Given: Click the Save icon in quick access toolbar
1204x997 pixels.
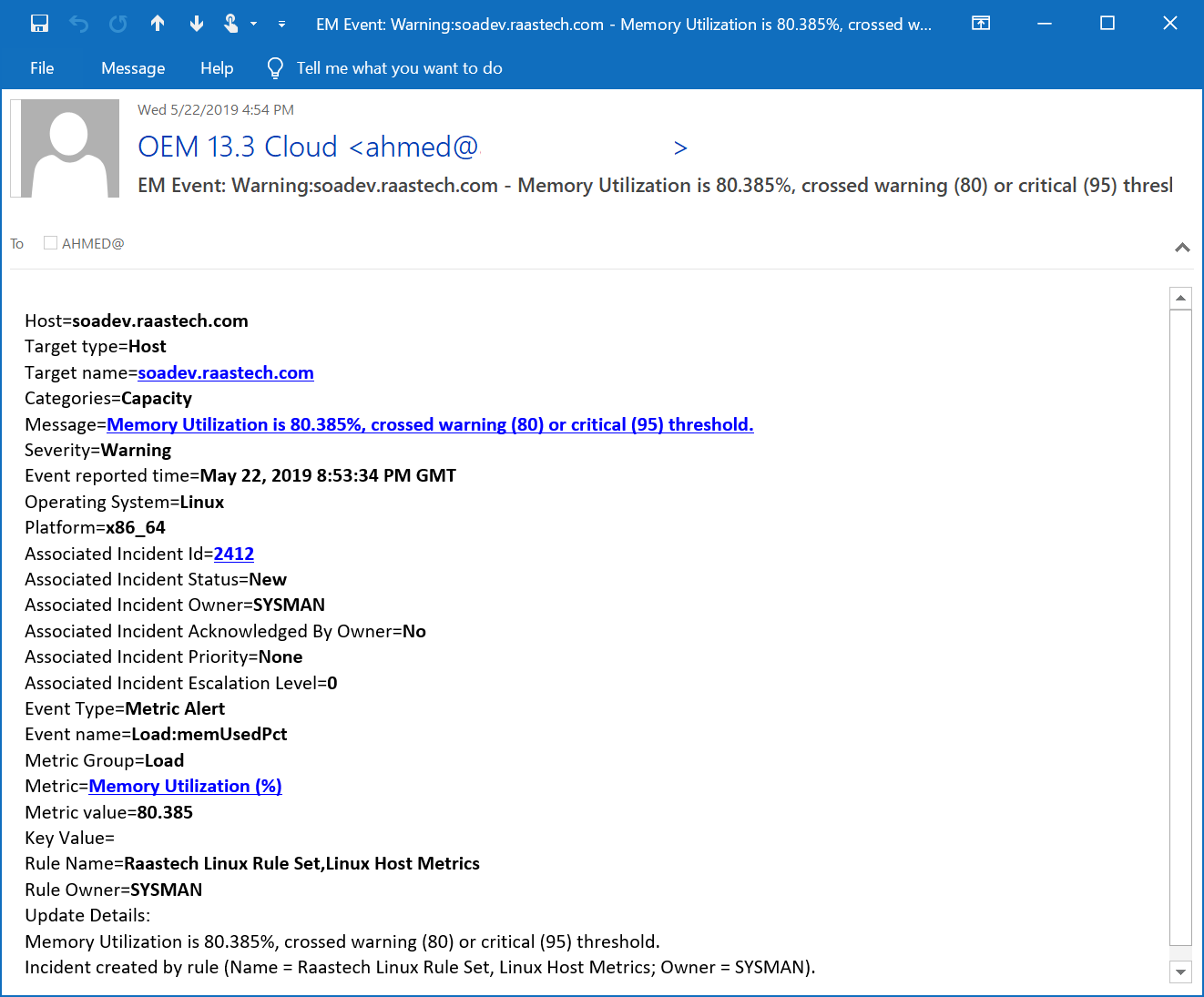Looking at the screenshot, I should (39, 24).
